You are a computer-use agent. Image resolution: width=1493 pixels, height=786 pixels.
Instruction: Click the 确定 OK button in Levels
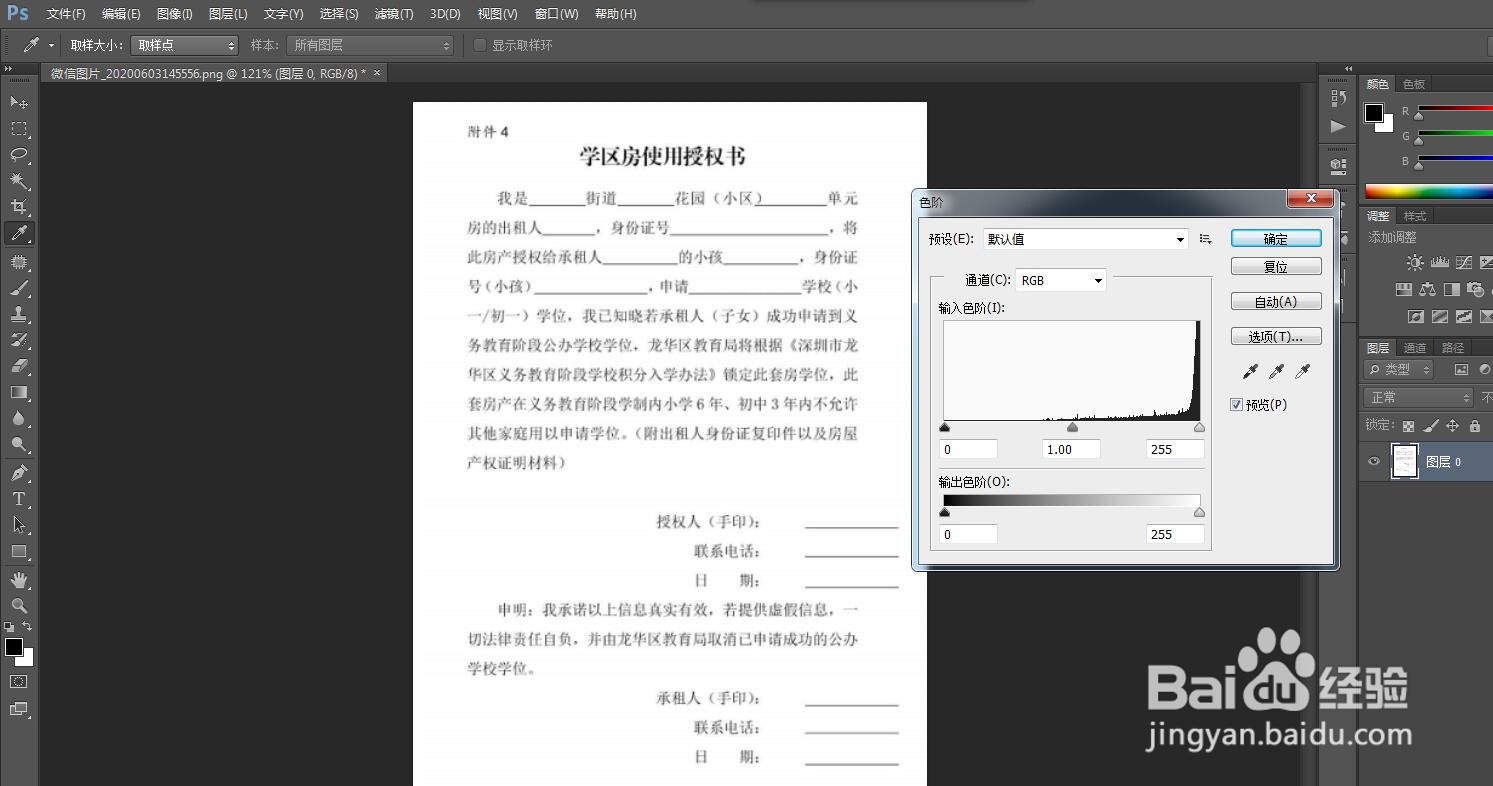(1276, 237)
